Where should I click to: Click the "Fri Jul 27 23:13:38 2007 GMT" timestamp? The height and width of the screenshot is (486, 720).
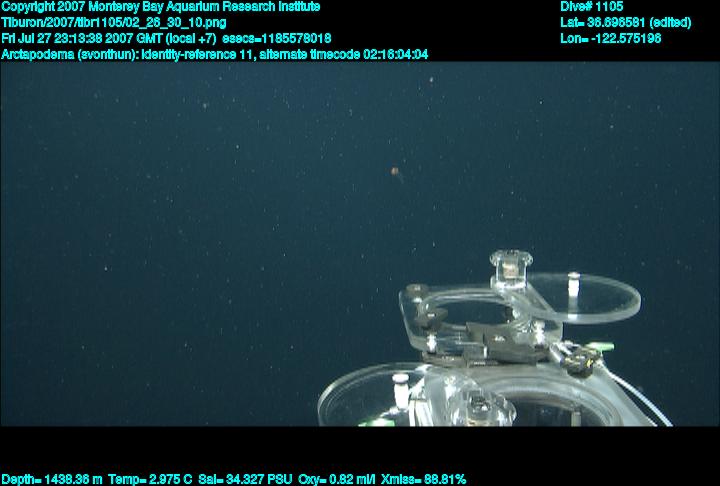82,39
